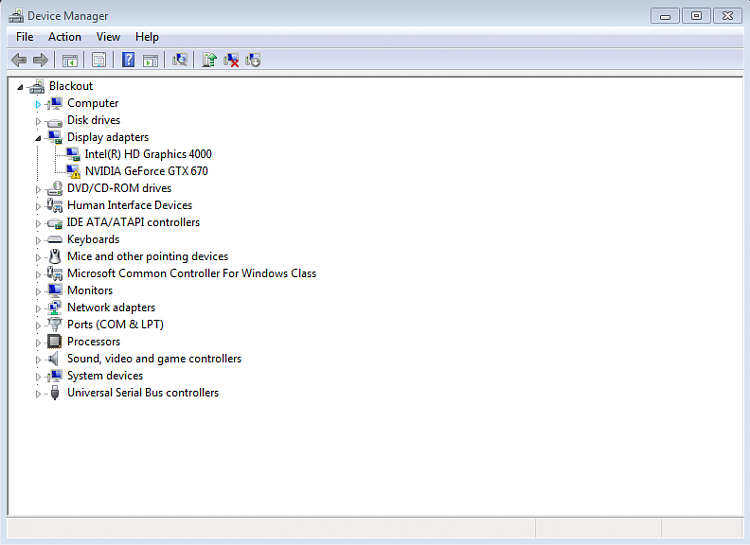Click the Intel HD Graphics 4000 device icon
The image size is (750, 545).
(x=73, y=154)
